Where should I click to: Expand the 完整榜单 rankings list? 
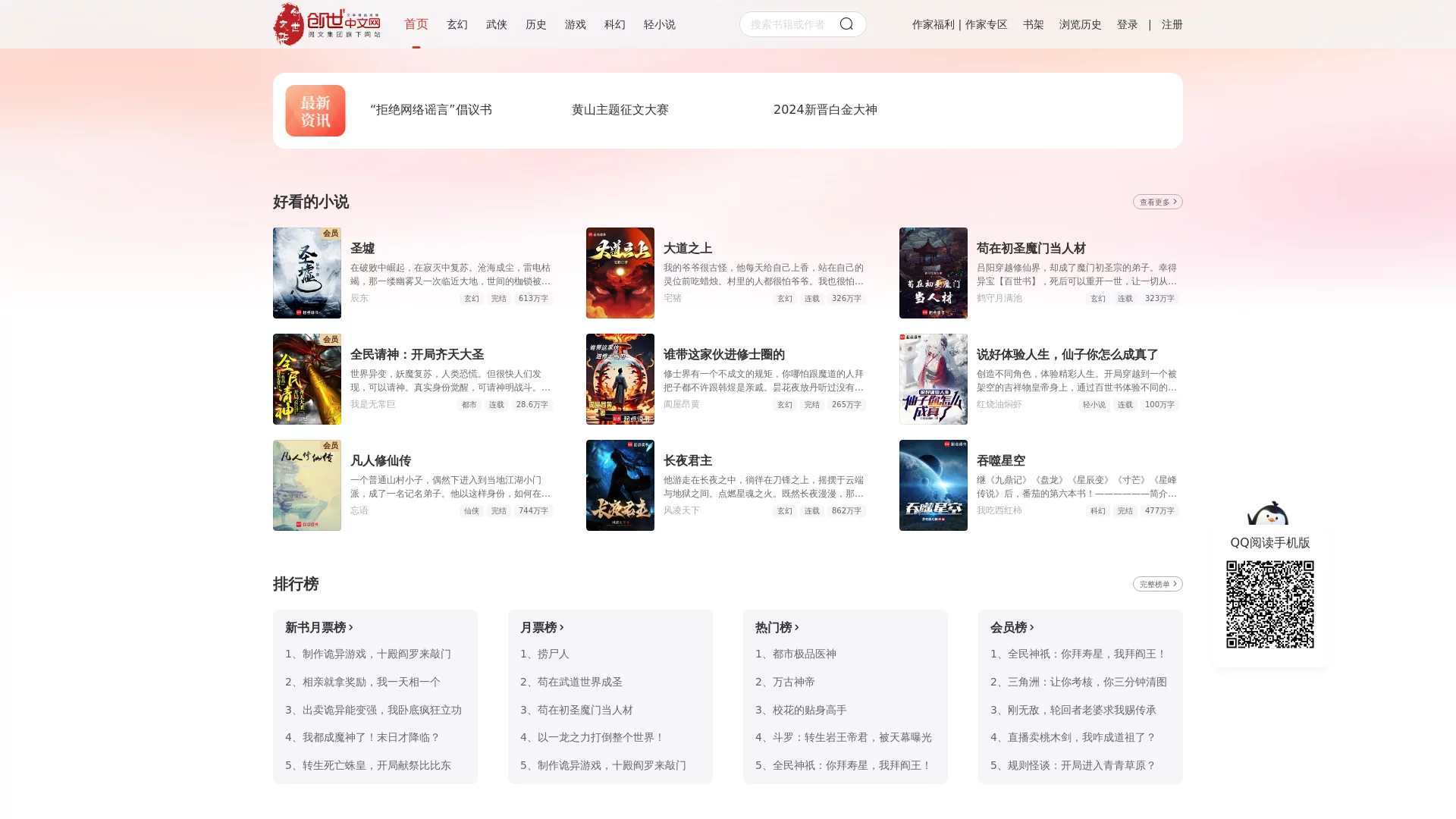(1156, 584)
